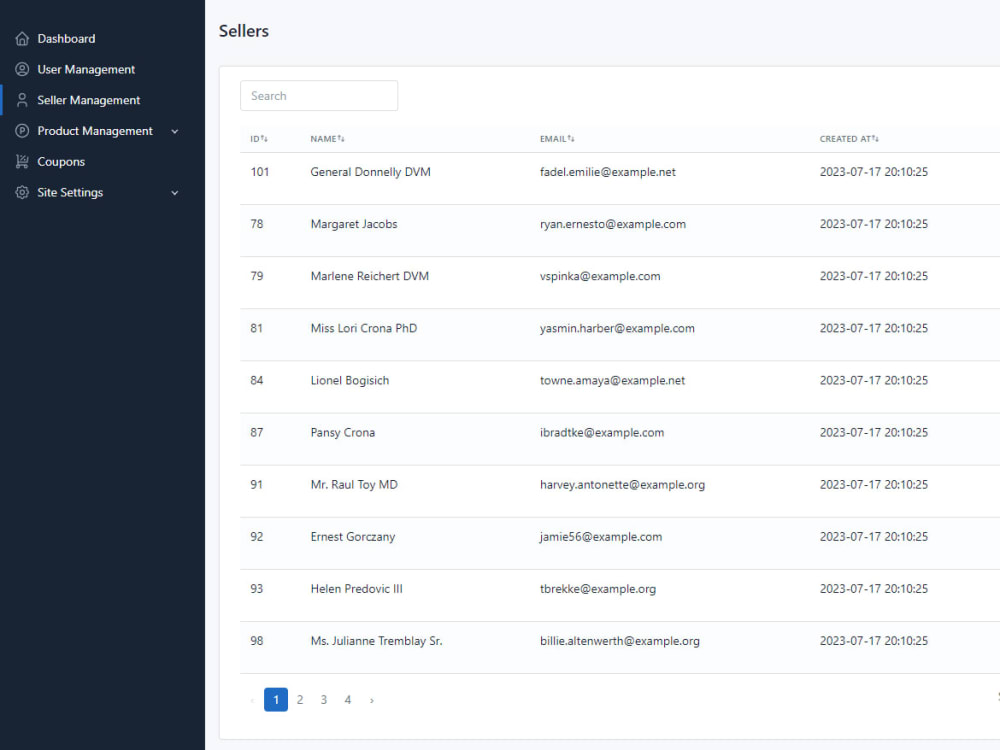
Task: Click the seller name Margaret Jacobs
Action: [354, 224]
